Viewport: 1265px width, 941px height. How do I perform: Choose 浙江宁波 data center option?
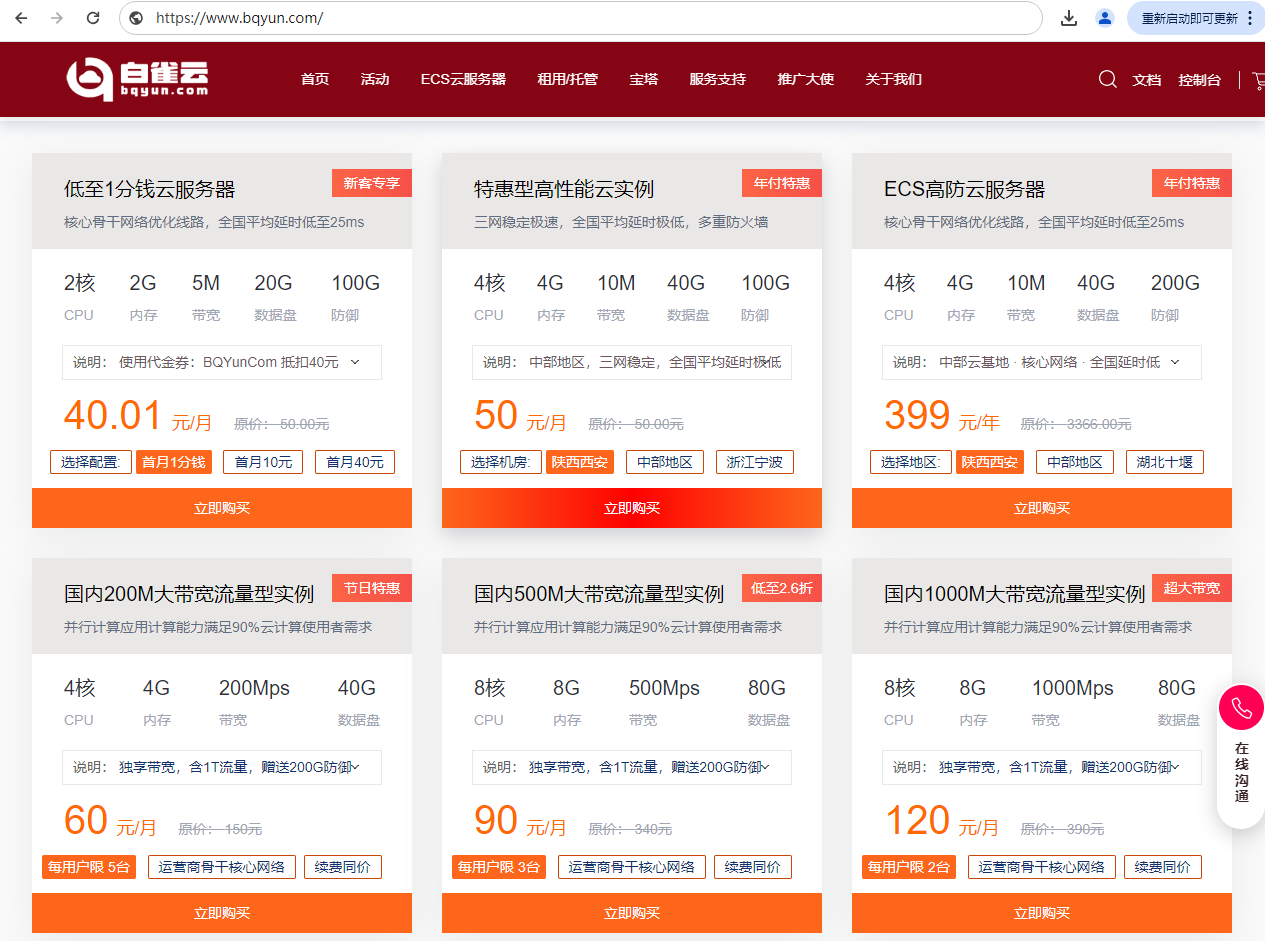click(x=755, y=462)
